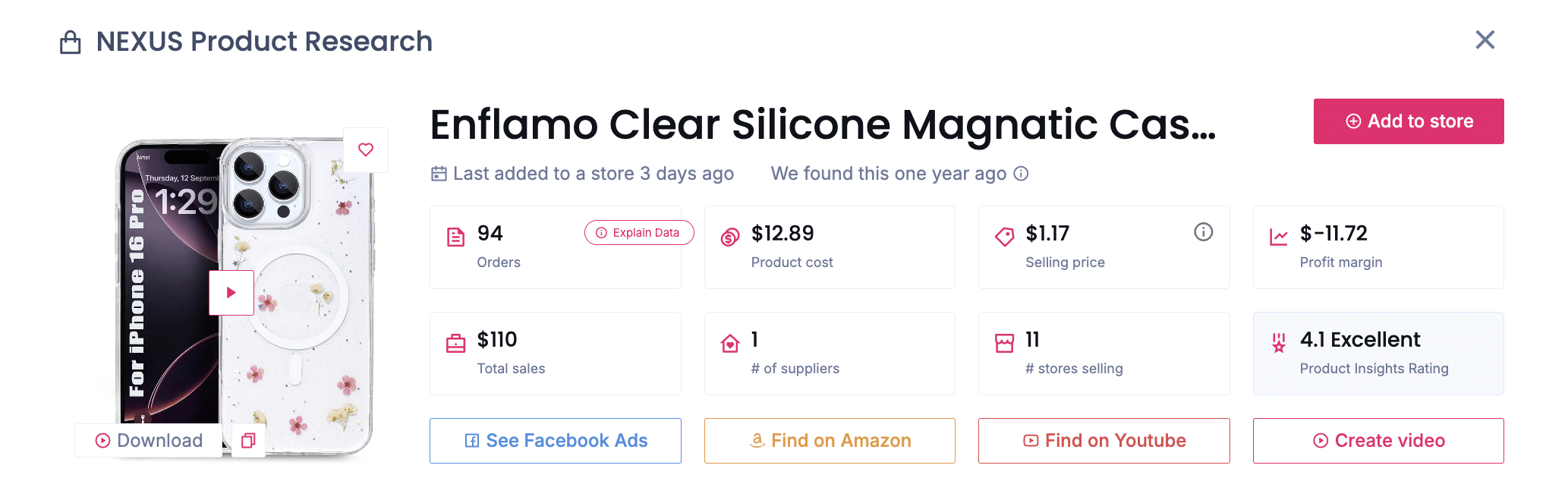The height and width of the screenshot is (481, 1568).
Task: Find this product on Youtube
Action: pos(1104,441)
